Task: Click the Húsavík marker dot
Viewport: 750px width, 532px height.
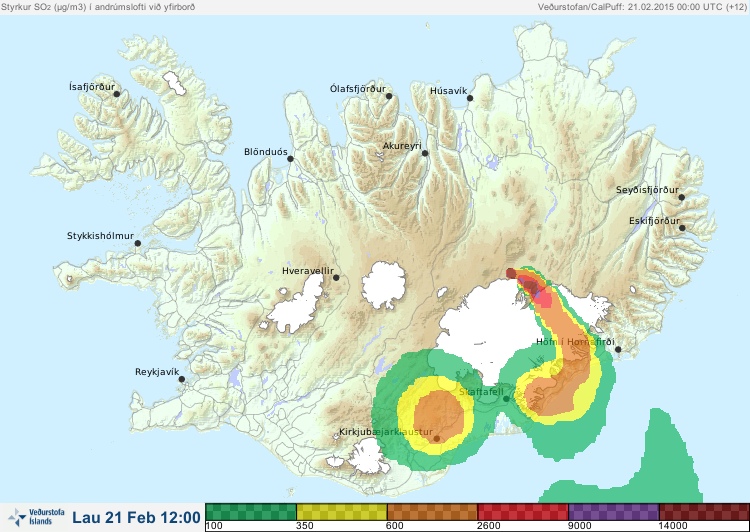Action: (470, 98)
